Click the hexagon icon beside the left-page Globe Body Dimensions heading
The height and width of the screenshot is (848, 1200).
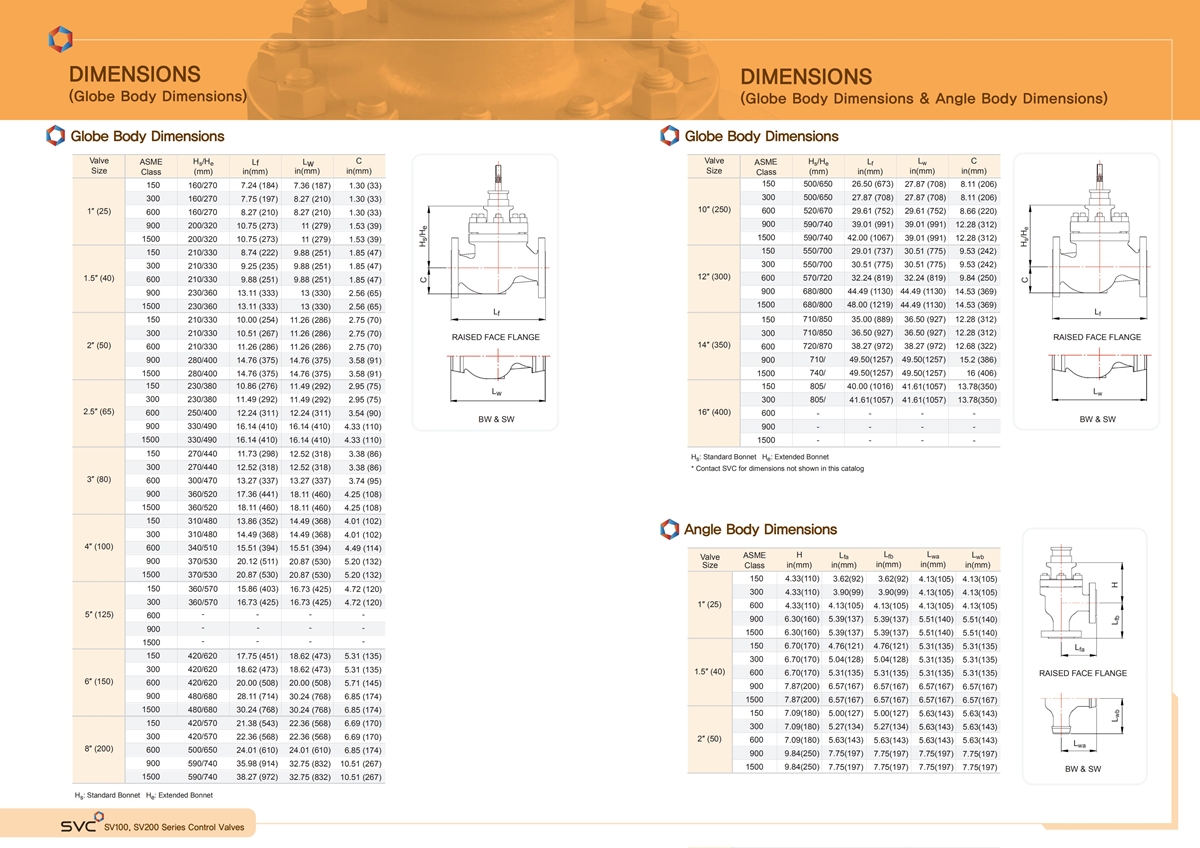click(56, 135)
